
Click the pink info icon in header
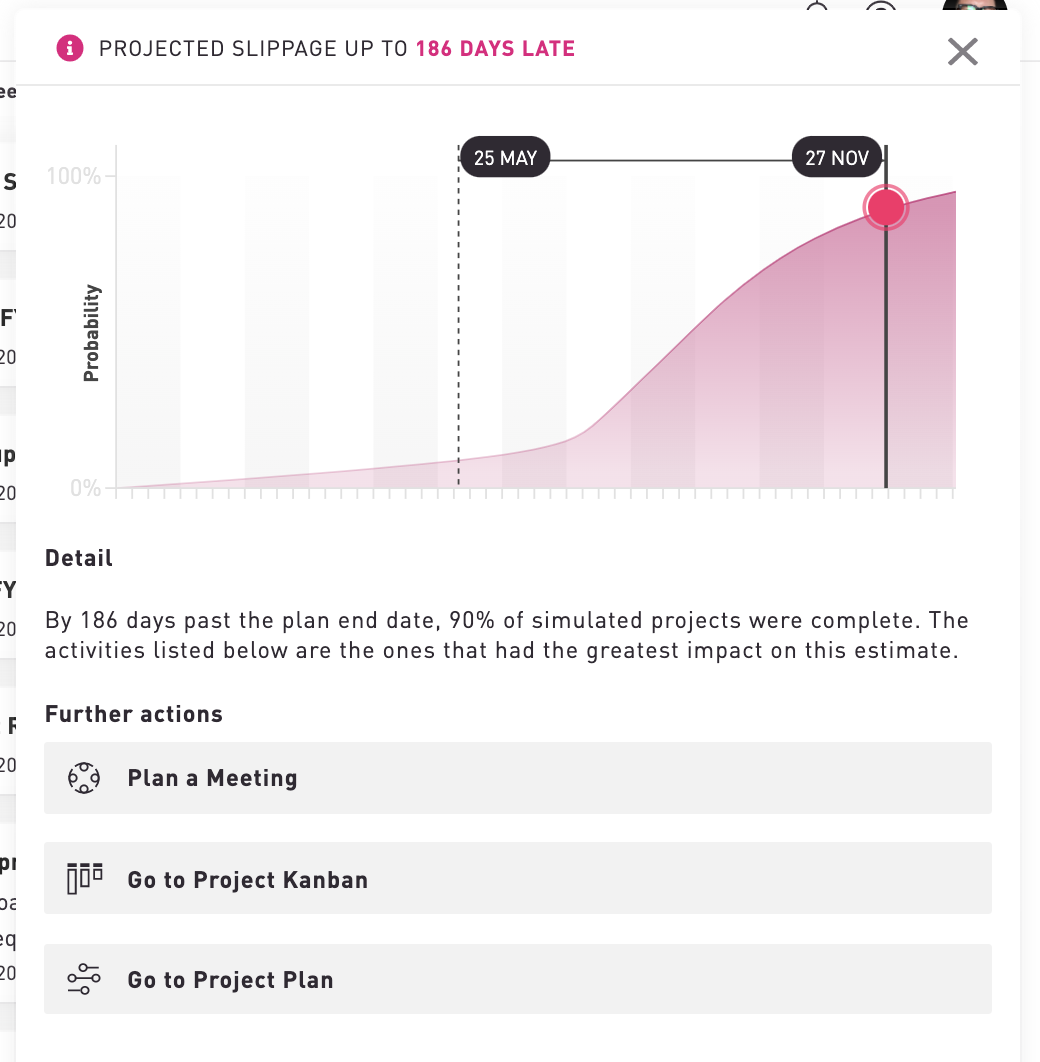70,49
